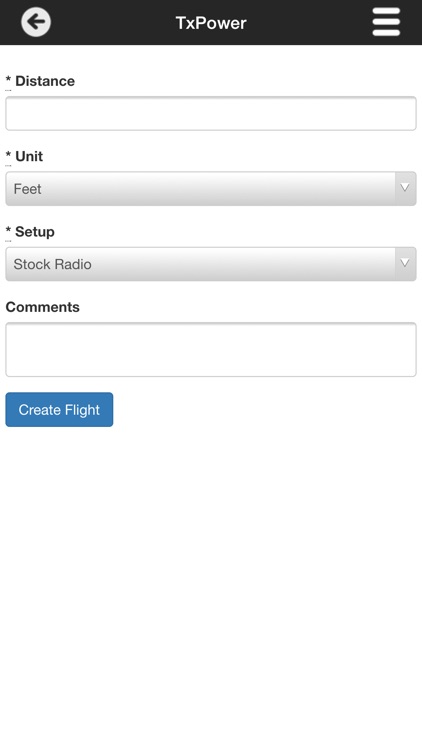Click the required asterisk beside Unit

(x=8, y=155)
